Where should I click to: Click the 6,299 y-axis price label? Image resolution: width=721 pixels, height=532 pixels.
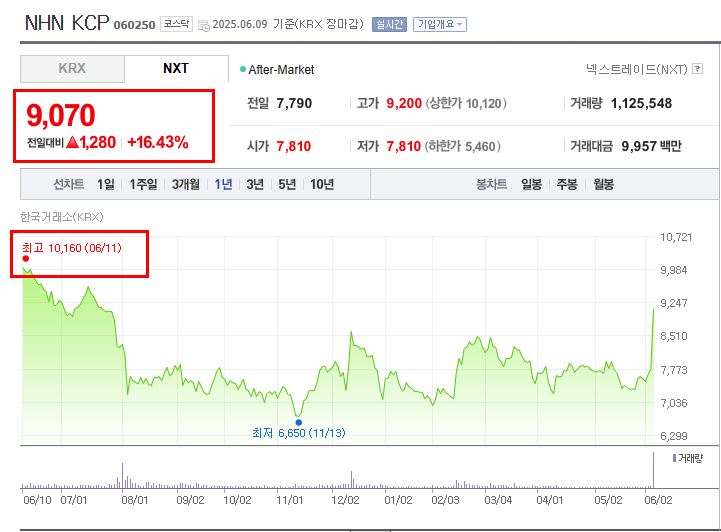(674, 436)
